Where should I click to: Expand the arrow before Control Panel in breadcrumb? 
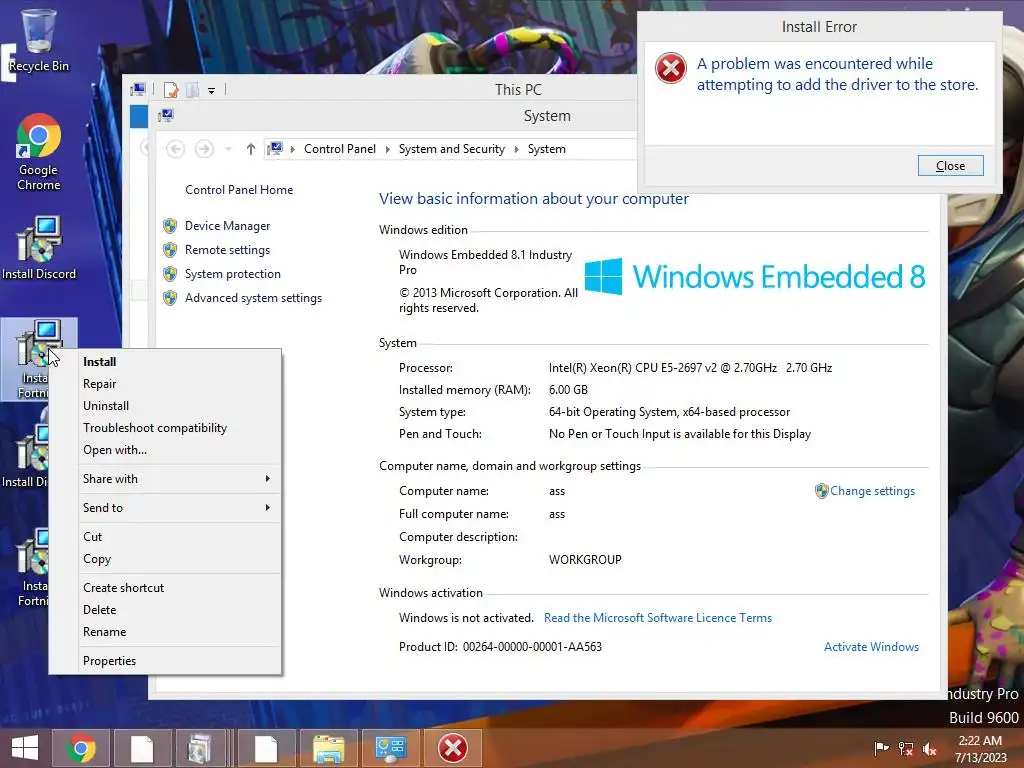pos(293,149)
